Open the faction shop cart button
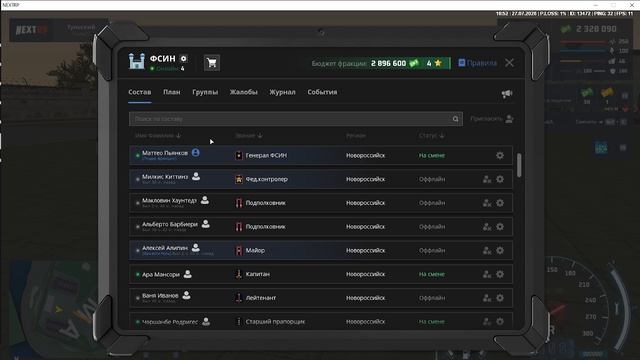The width and height of the screenshot is (640, 360). (x=212, y=63)
